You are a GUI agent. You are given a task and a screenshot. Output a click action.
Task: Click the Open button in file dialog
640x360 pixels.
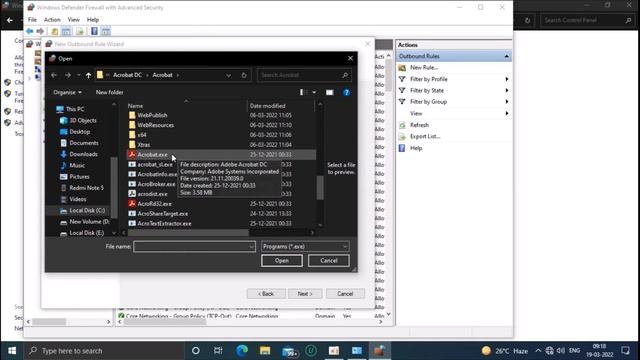click(282, 260)
